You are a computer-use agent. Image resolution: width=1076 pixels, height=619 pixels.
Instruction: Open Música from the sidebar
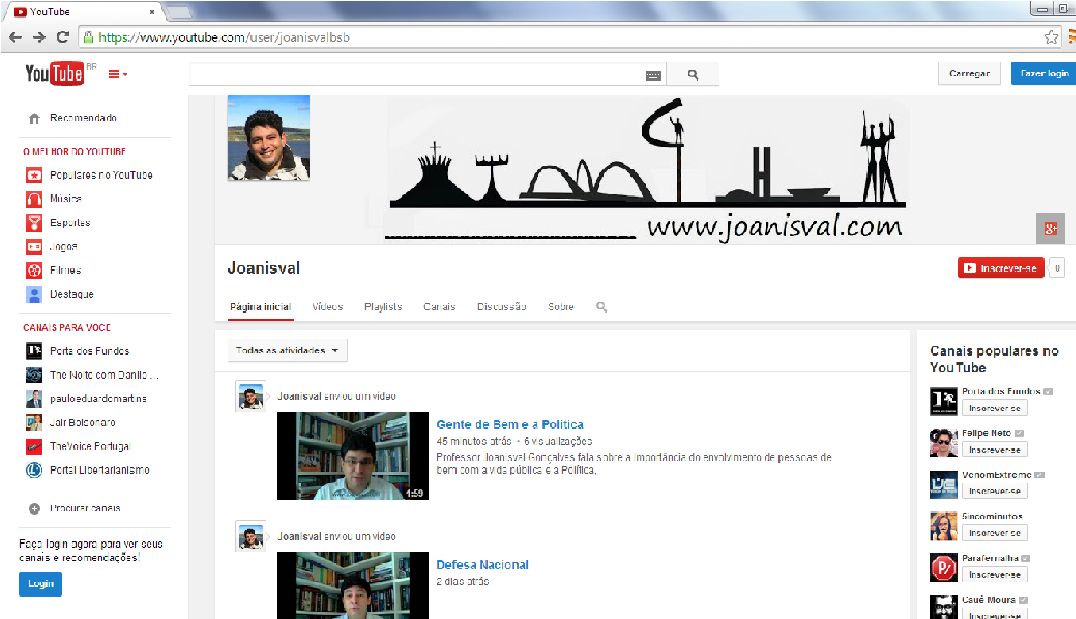65,199
